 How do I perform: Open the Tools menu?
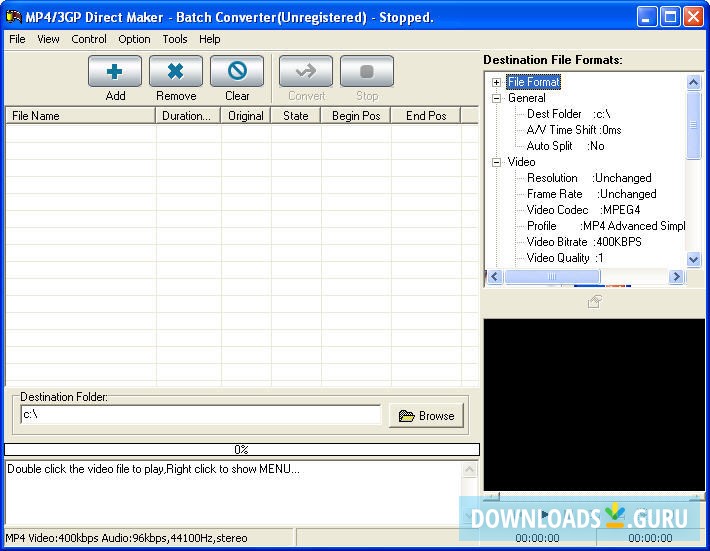(175, 39)
